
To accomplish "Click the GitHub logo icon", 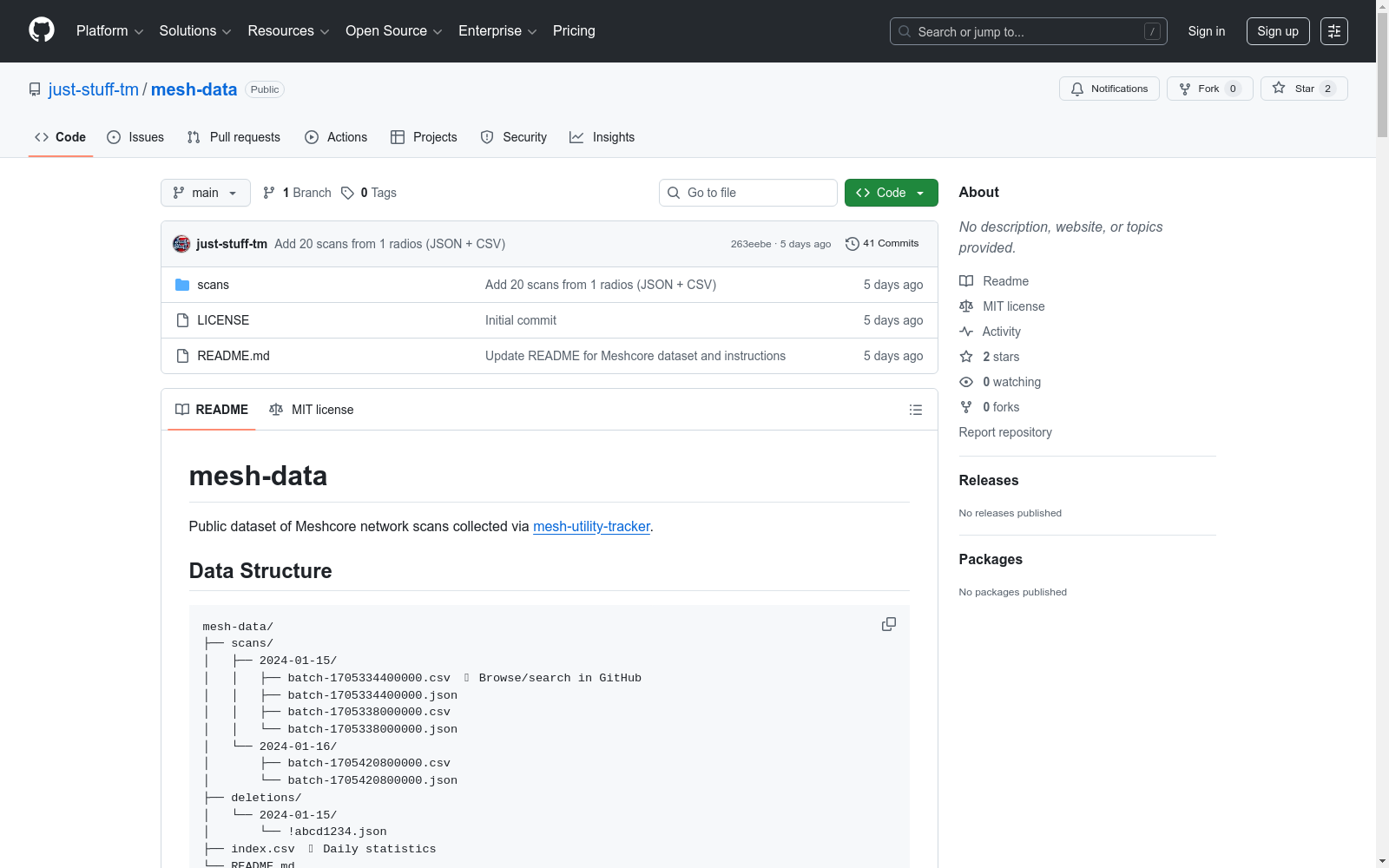I will click(42, 30).
